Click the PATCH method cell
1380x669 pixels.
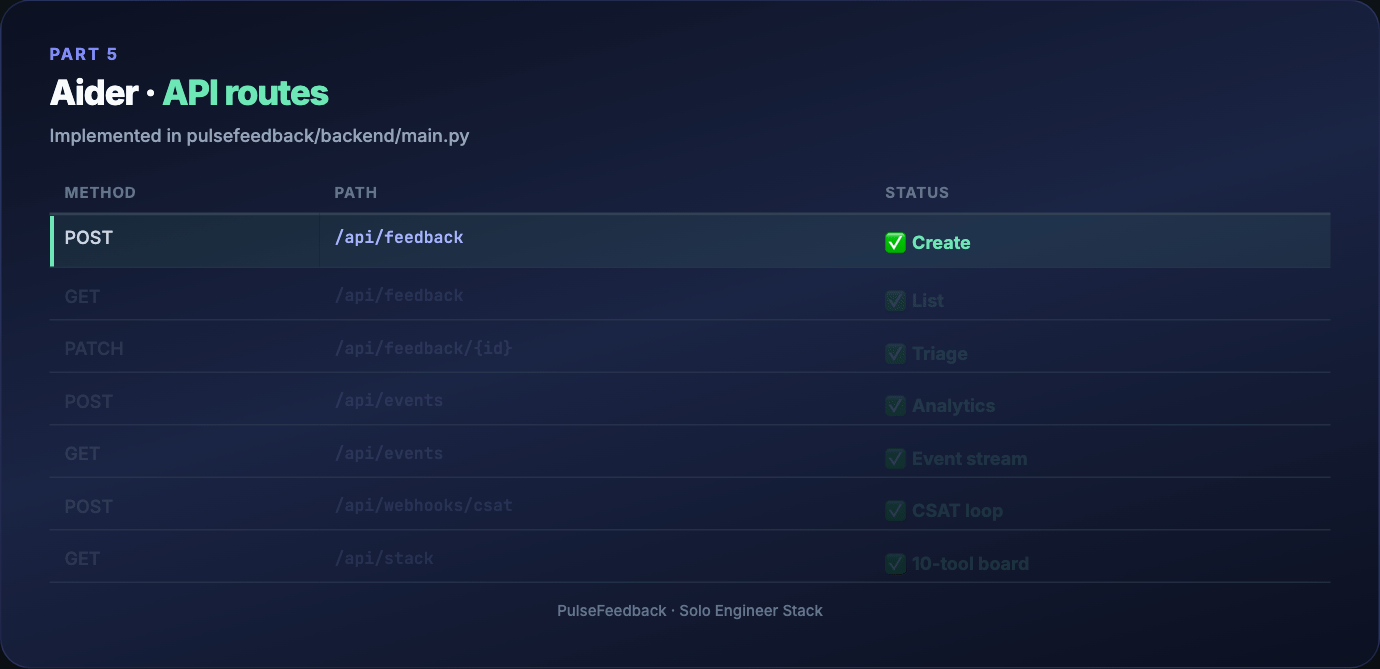pyautogui.click(x=94, y=349)
